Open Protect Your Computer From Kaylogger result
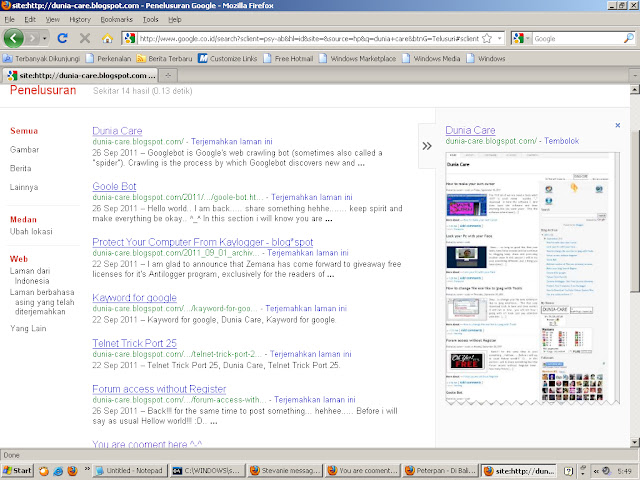Image resolution: width=640 pixels, height=480 pixels. point(202,242)
